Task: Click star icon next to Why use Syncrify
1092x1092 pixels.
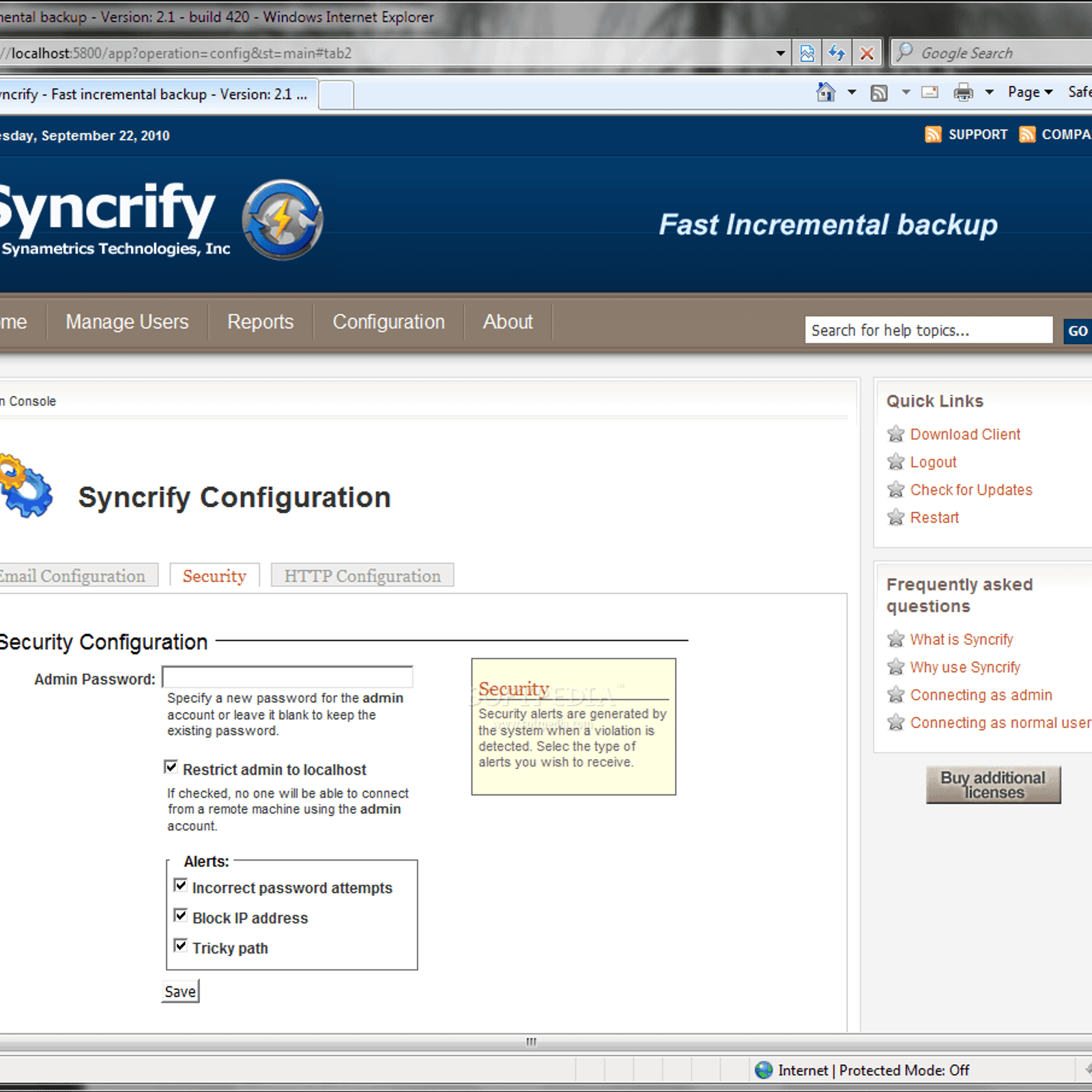Action: coord(895,667)
